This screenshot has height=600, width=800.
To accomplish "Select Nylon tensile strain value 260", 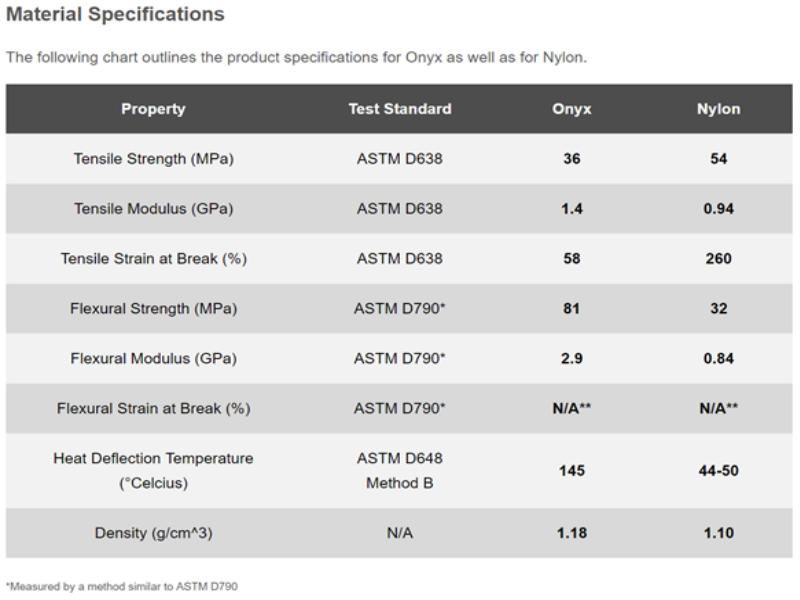I will (718, 259).
